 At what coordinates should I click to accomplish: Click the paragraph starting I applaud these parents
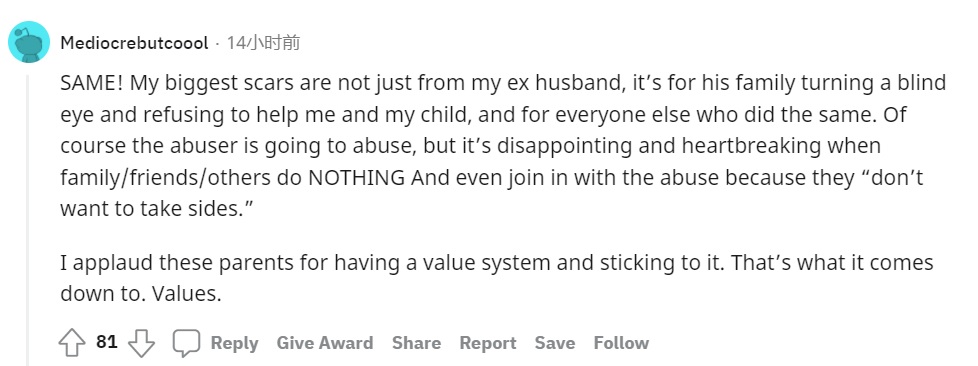point(496,277)
